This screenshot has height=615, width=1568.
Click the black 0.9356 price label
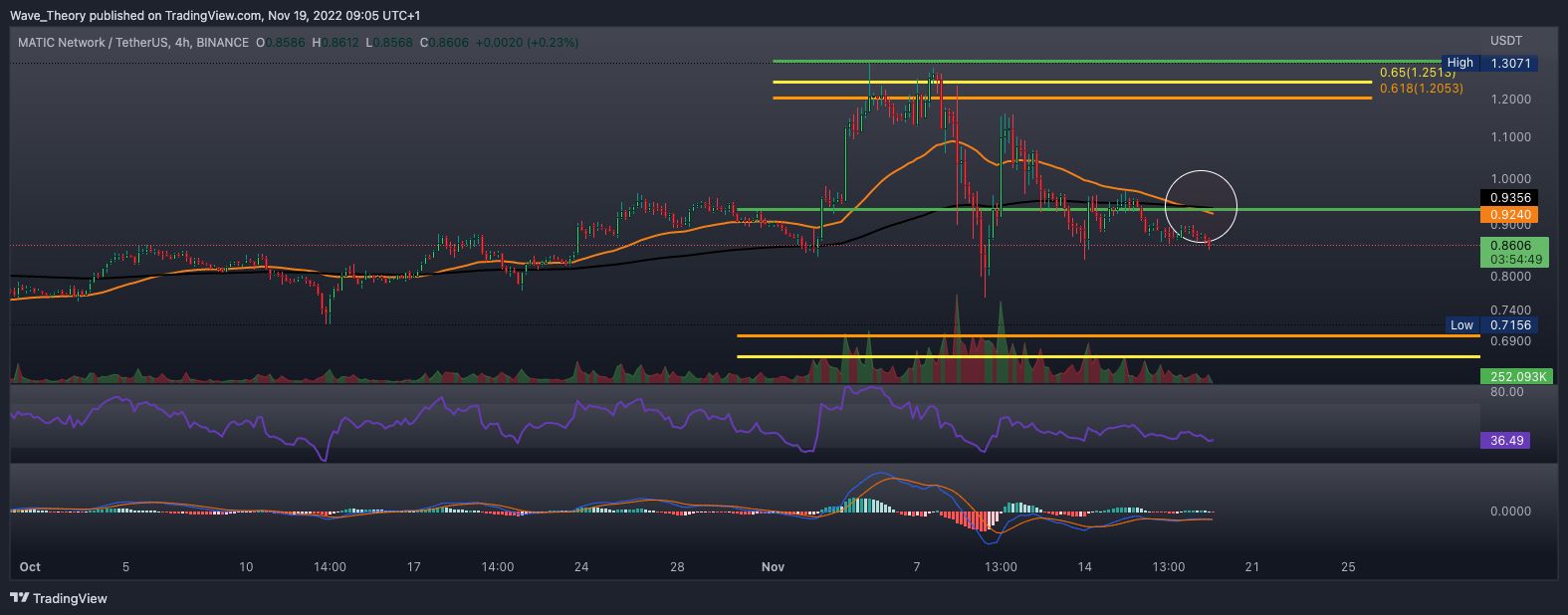(1509, 198)
